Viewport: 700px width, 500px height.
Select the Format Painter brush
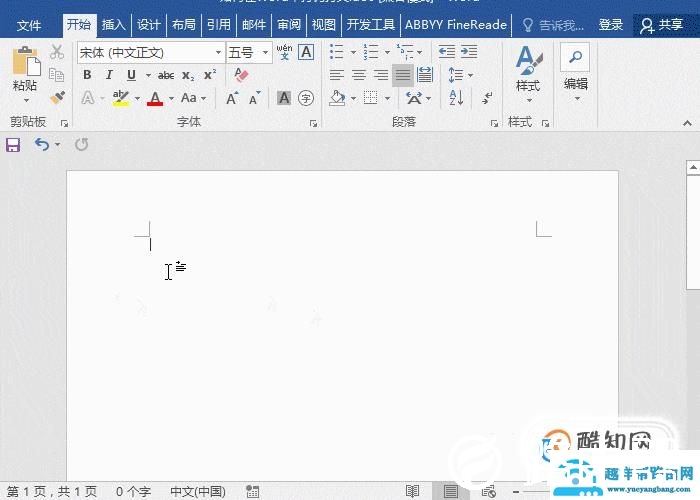(57, 97)
